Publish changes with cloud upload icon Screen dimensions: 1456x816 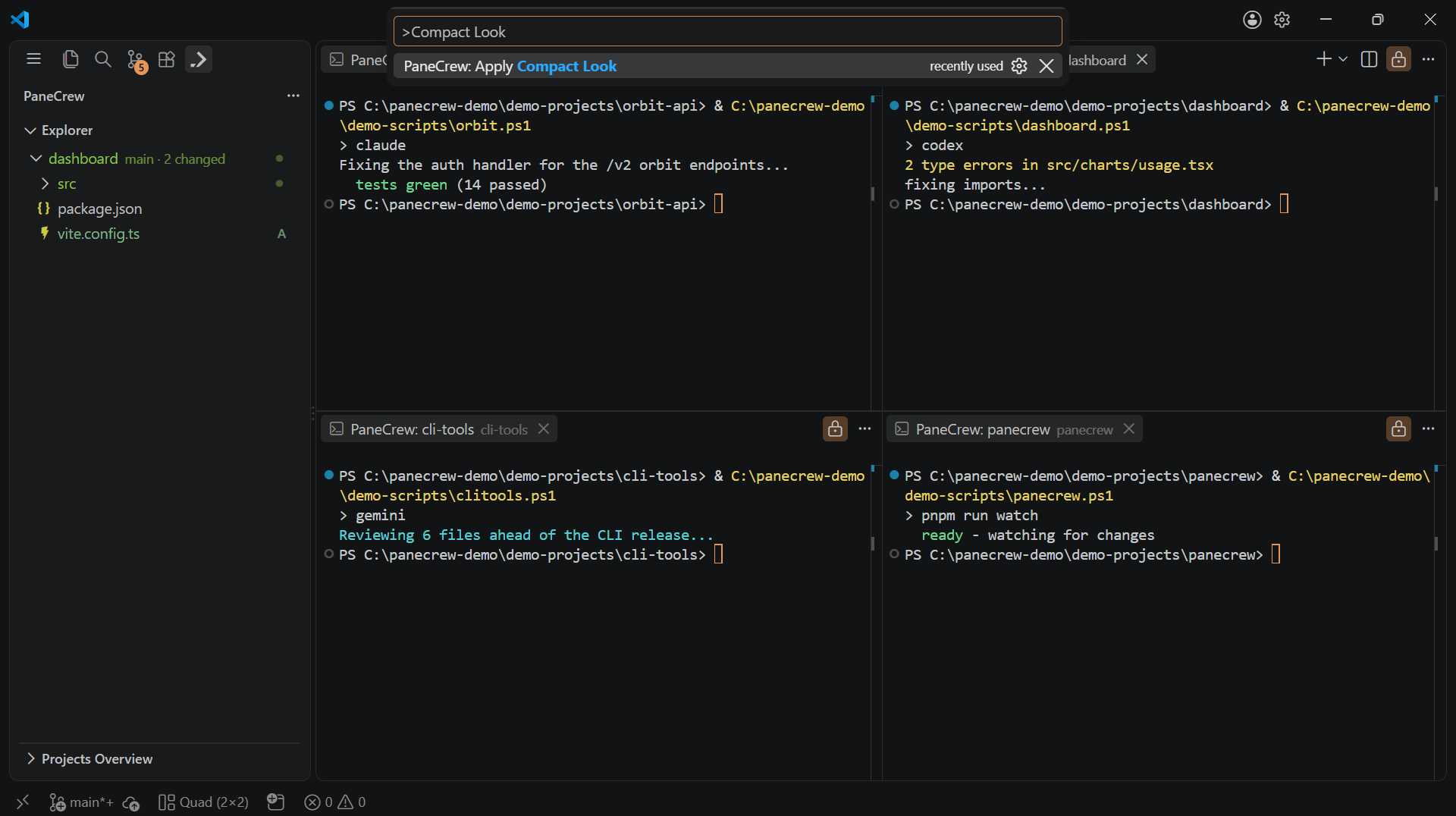[x=130, y=802]
